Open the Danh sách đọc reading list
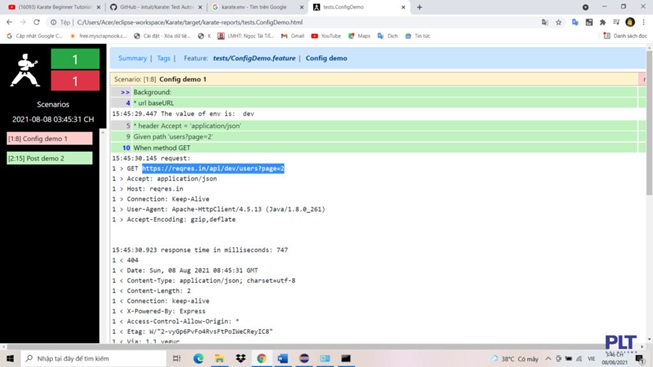The width and height of the screenshot is (653, 367). 625,36
